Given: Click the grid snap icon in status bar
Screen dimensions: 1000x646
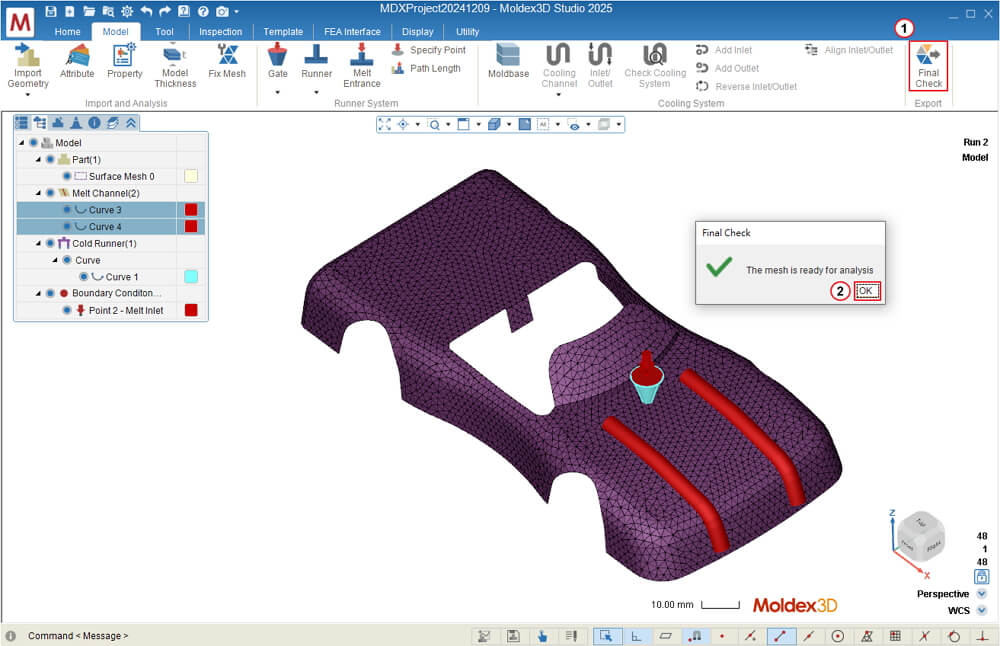Looking at the screenshot, I should [x=895, y=636].
